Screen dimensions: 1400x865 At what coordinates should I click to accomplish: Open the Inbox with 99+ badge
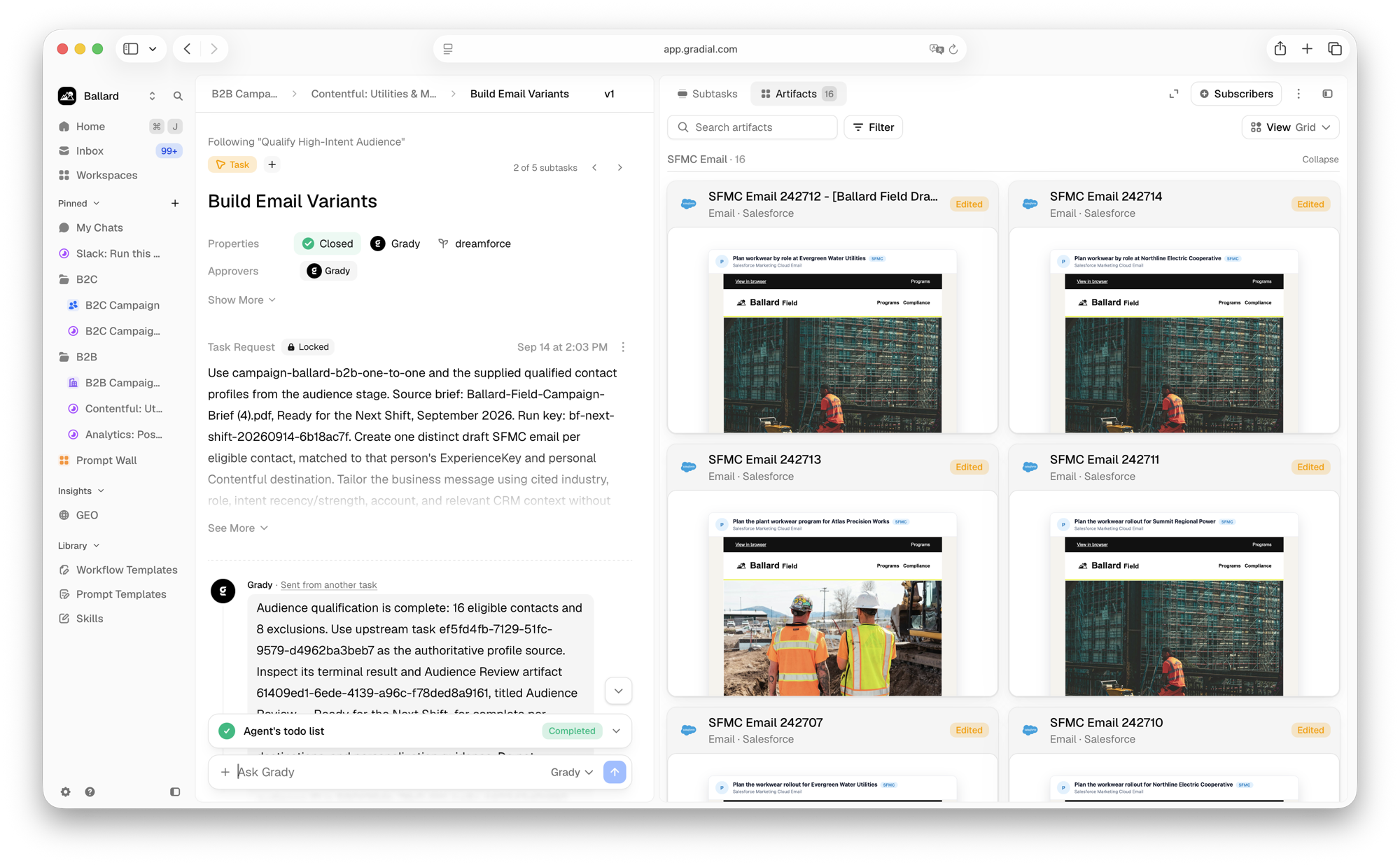click(120, 150)
